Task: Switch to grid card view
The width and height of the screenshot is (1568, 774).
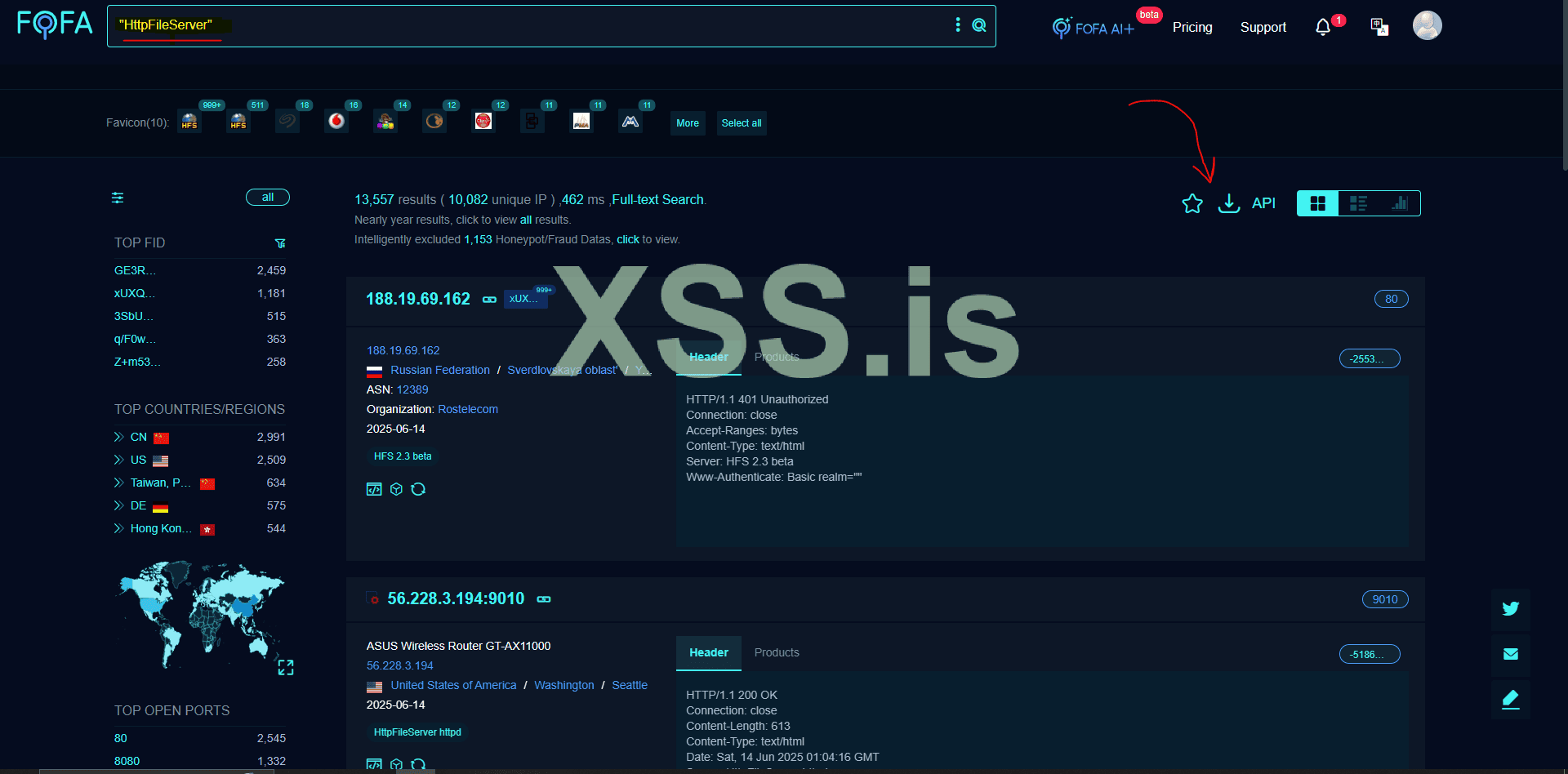Action: [x=1318, y=203]
